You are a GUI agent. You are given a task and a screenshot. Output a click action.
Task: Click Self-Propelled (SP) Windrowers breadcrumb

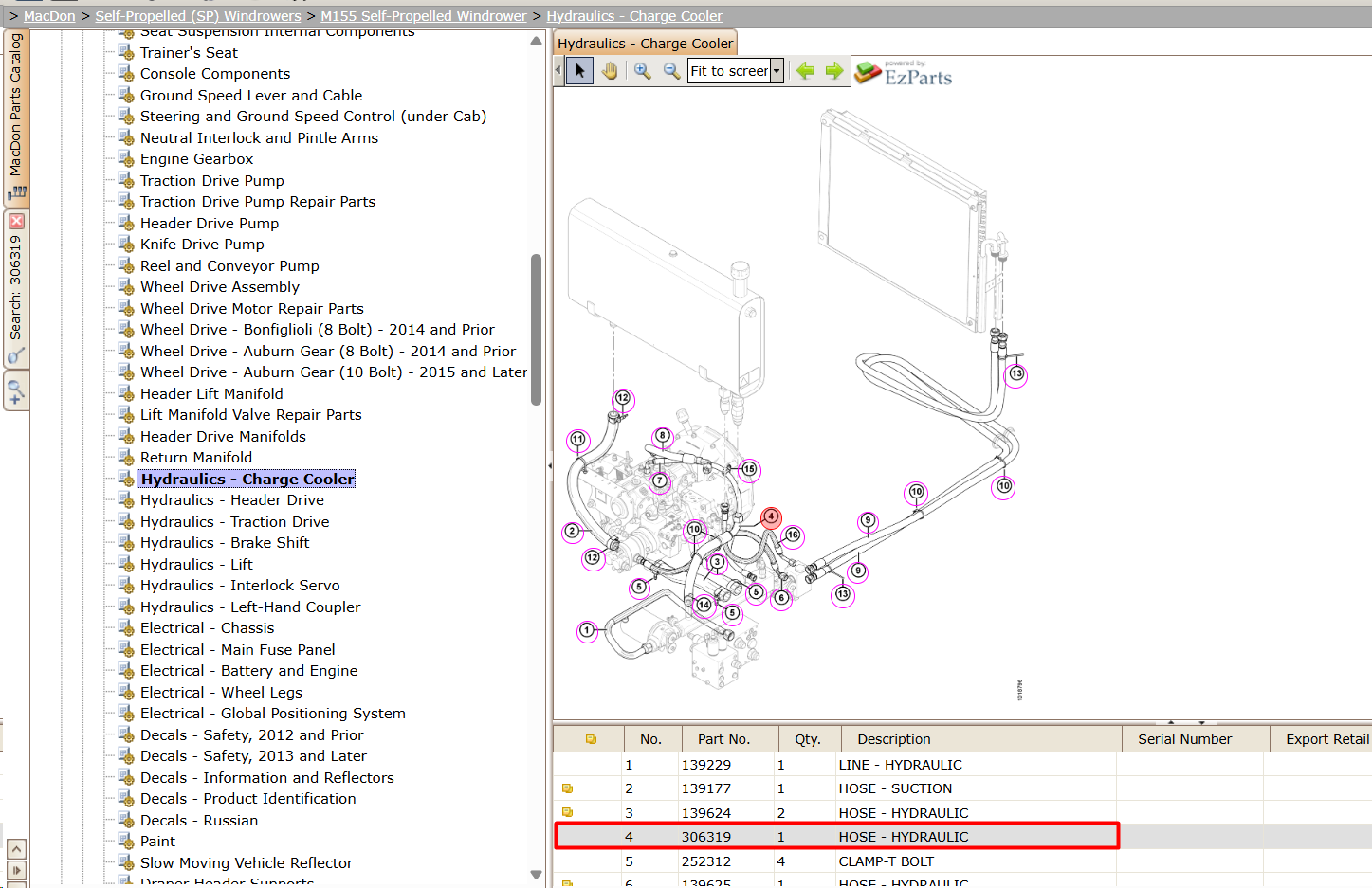(198, 16)
